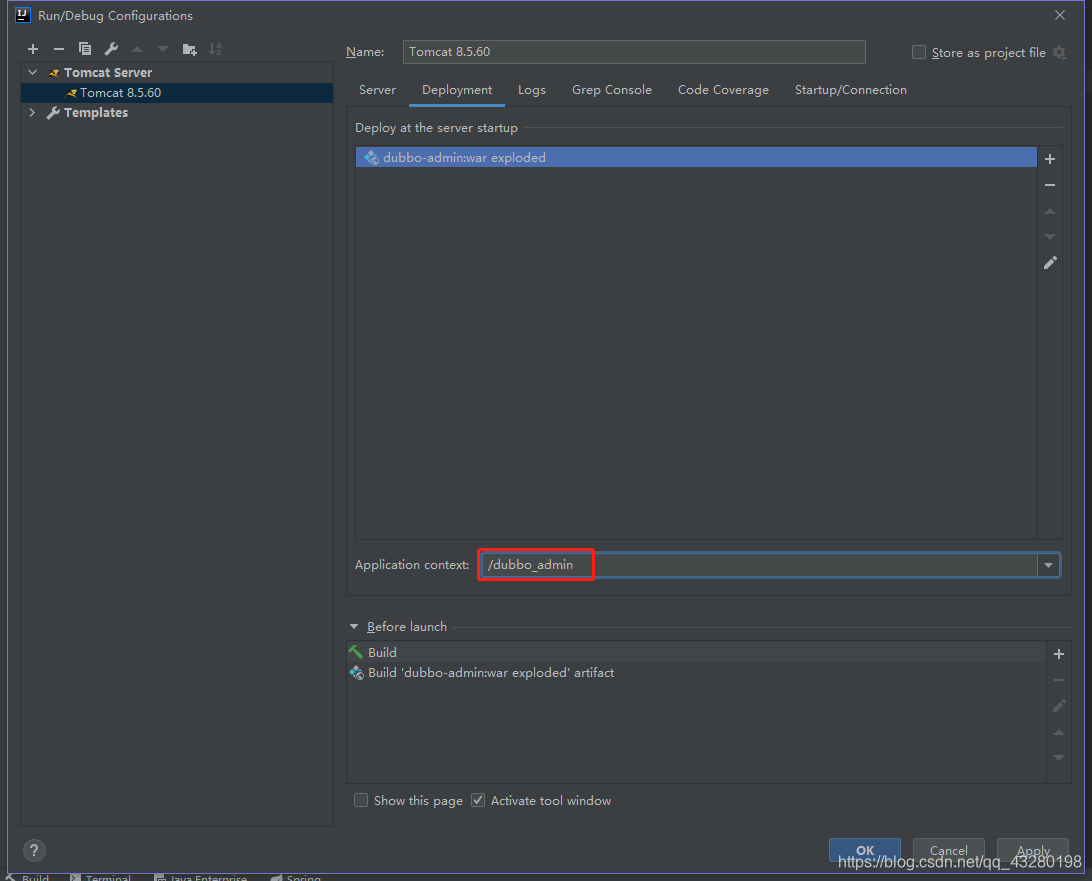The image size is (1092, 881).
Task: Open Build tool window at bottom bar
Action: 27,878
